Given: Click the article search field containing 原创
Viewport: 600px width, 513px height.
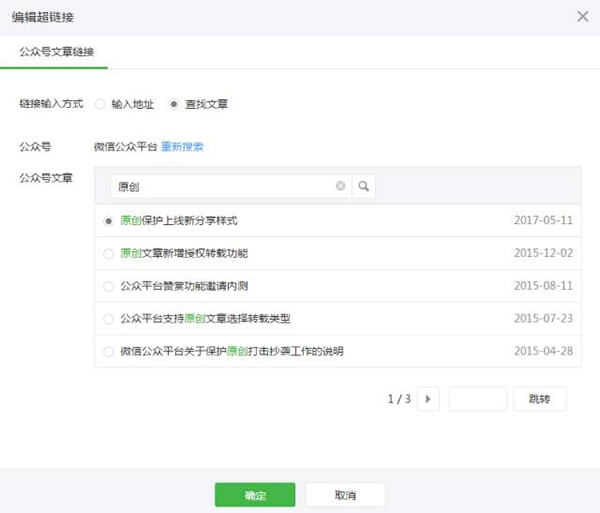Looking at the screenshot, I should point(225,186).
